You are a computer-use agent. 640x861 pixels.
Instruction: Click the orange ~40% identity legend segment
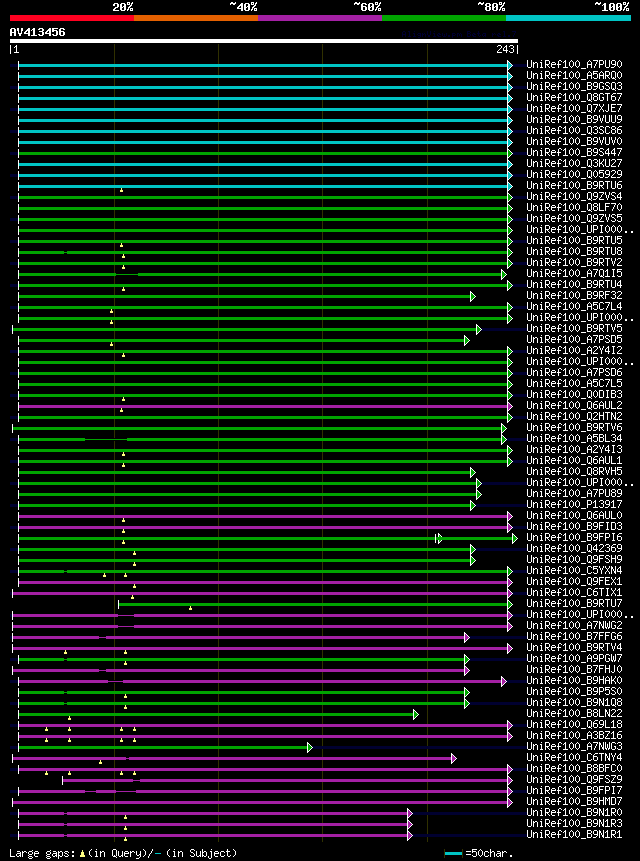[196, 18]
